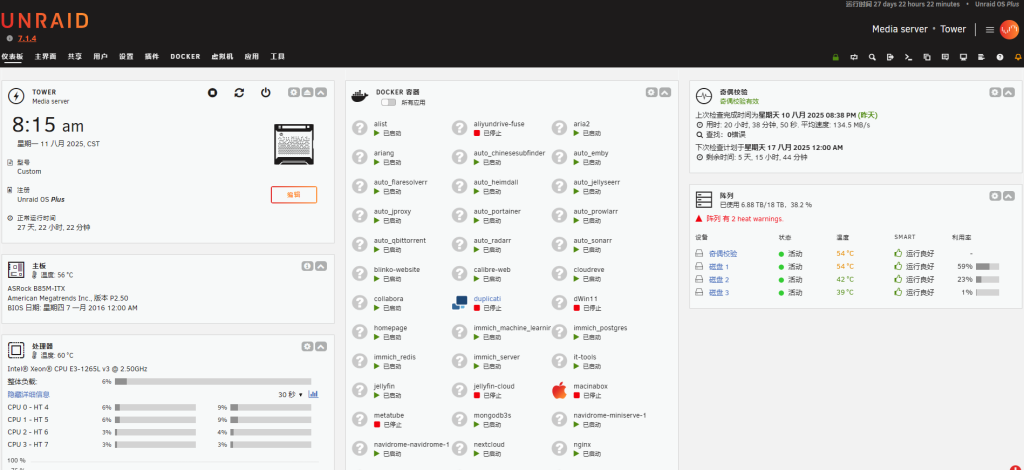This screenshot has height=470, width=1024.
Task: Click the 整体负载 load bar
Action: 213,382
